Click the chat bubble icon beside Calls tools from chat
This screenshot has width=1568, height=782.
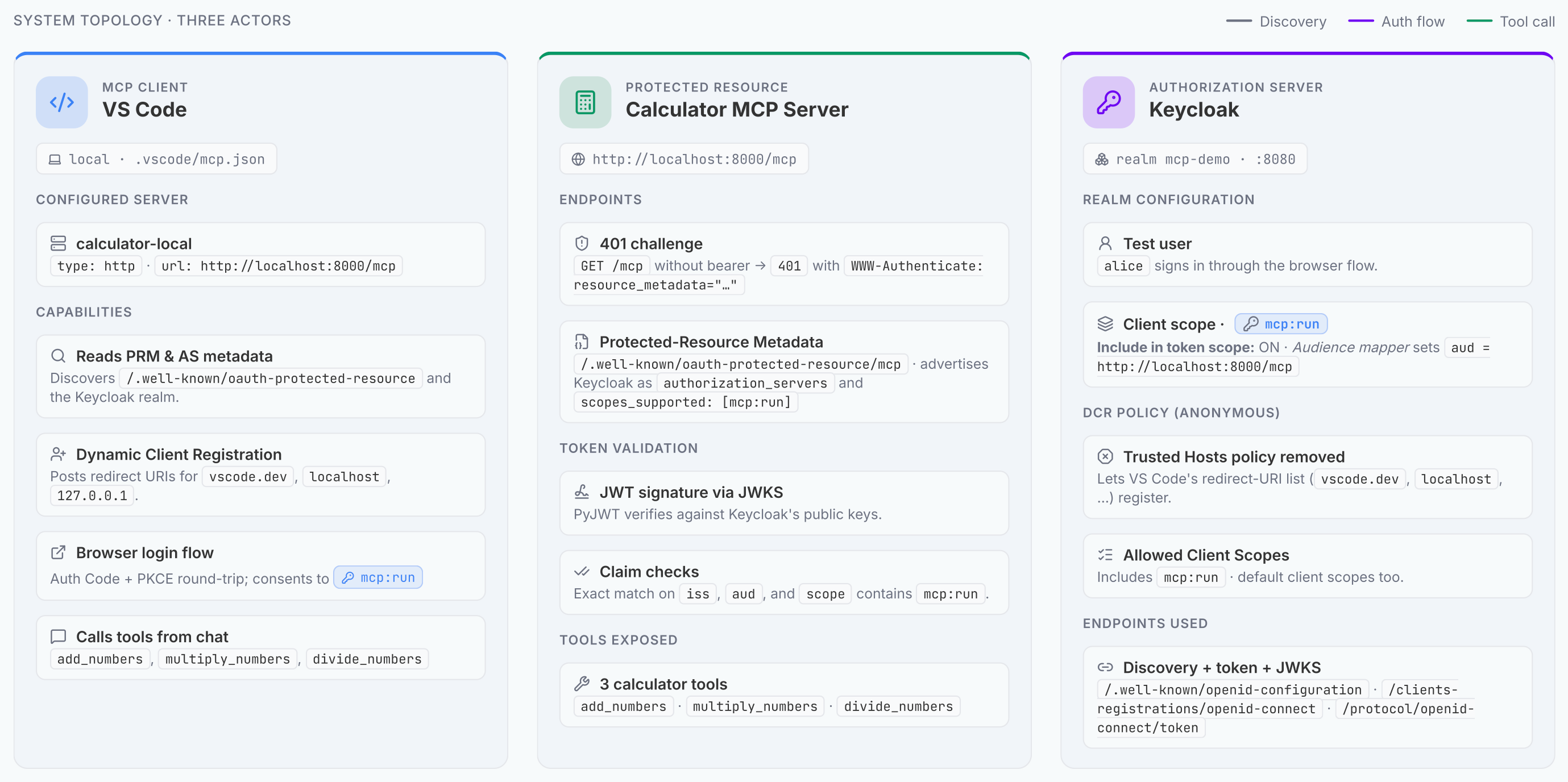tap(59, 637)
